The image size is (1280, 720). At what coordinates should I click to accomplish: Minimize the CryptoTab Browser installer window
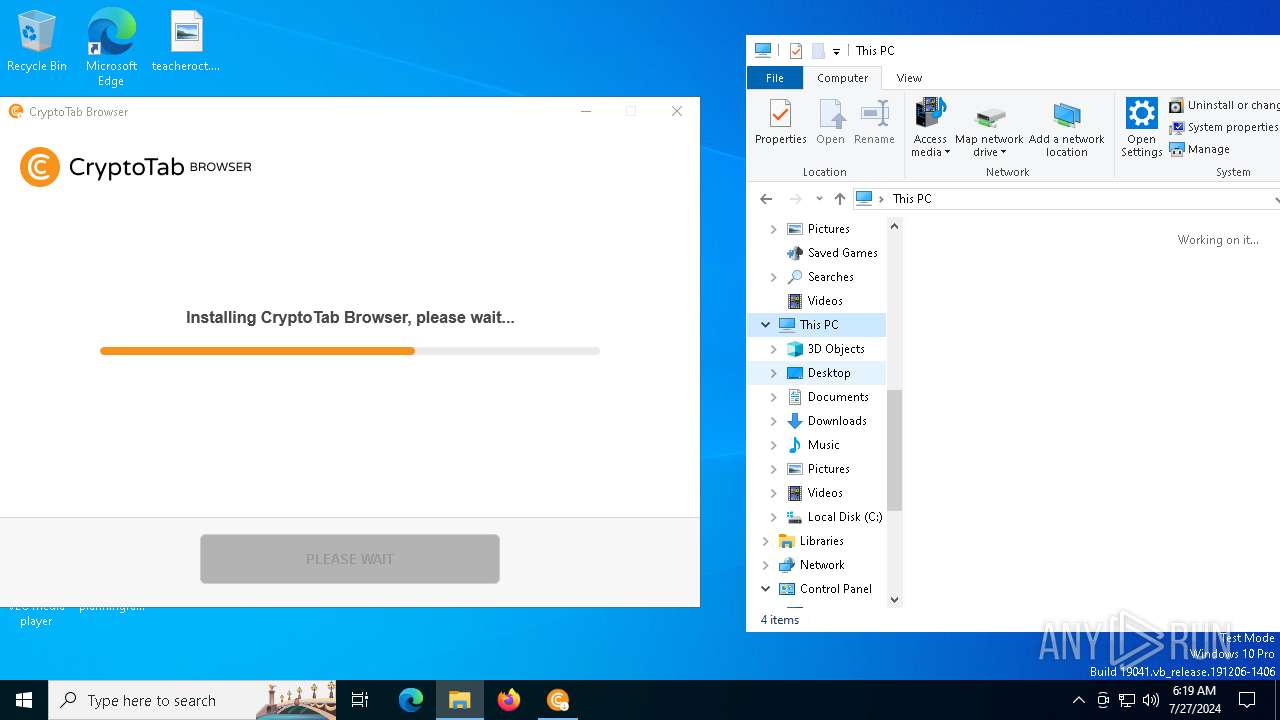(586, 111)
